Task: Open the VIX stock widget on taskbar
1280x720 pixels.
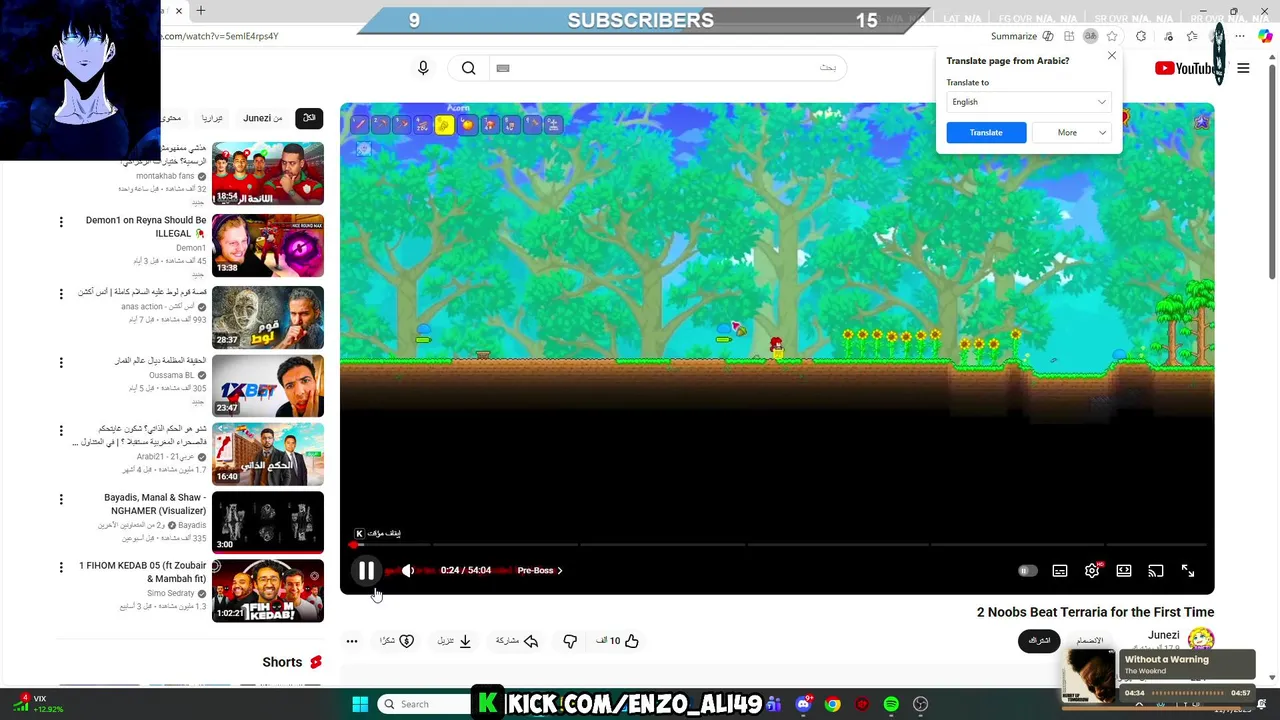Action: coord(38,704)
